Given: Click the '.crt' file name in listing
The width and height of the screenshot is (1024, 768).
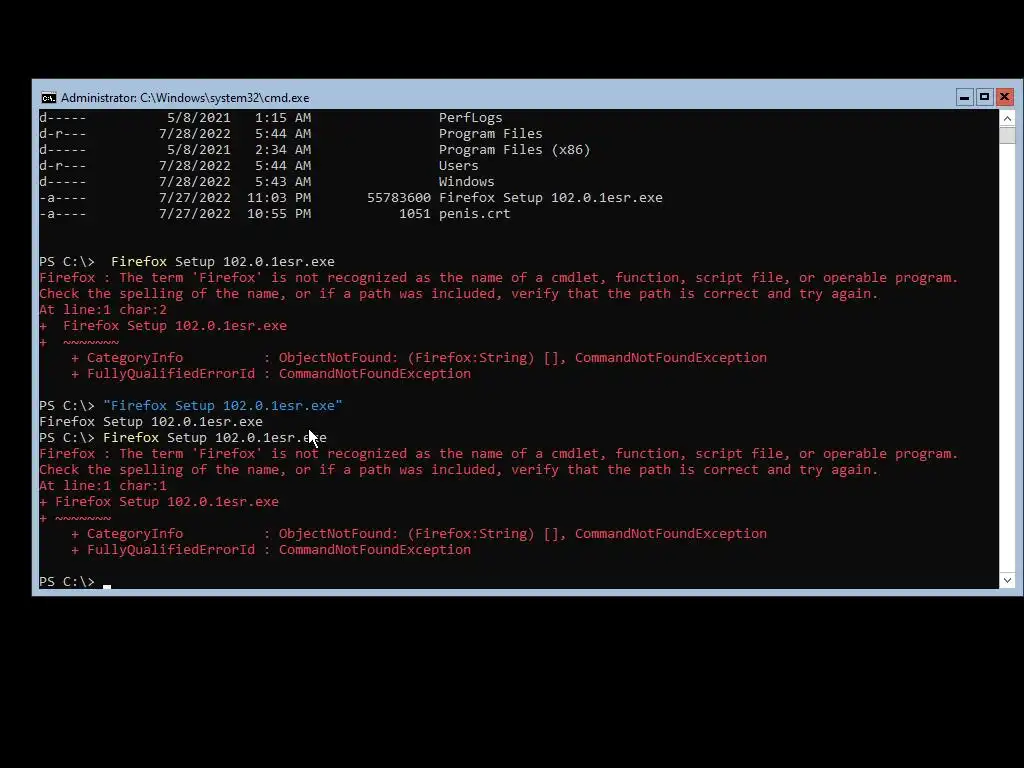Looking at the screenshot, I should click(x=474, y=214).
